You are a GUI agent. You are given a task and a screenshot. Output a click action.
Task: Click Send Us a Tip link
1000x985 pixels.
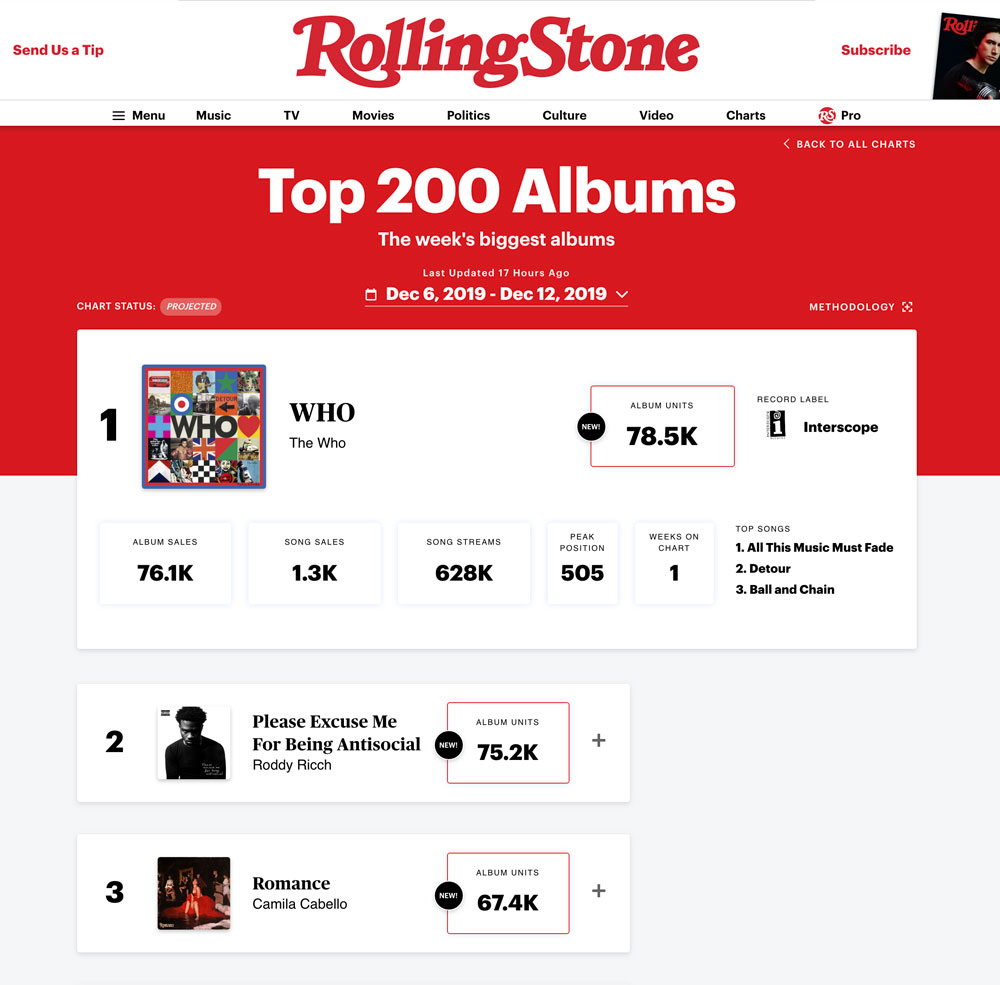pyautogui.click(x=58, y=50)
